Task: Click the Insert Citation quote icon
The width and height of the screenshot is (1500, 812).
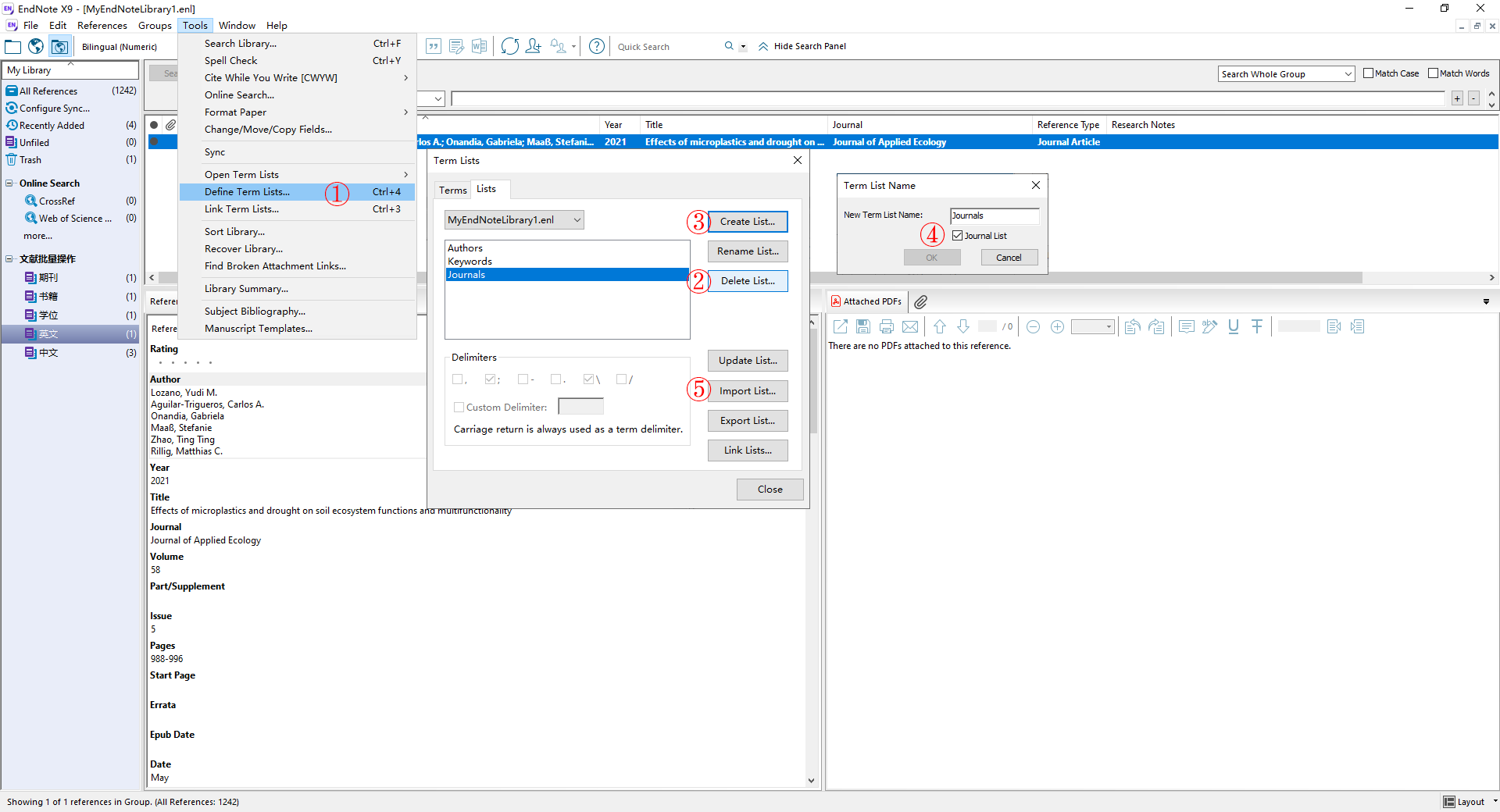Action: click(x=434, y=47)
